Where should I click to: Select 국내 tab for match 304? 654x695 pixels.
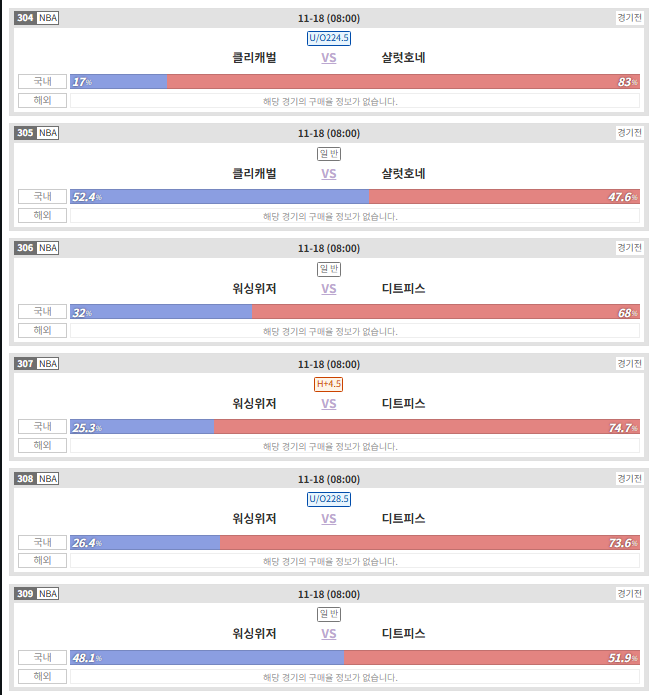coord(43,82)
